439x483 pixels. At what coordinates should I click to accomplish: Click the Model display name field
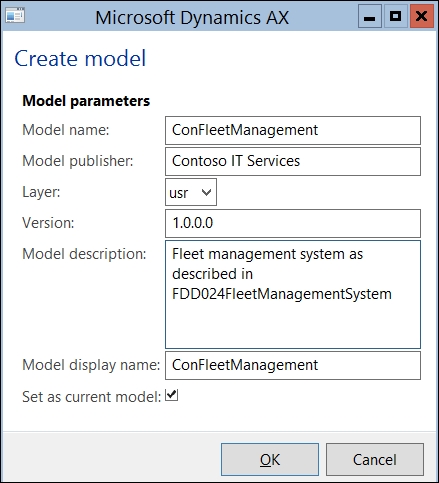coord(293,365)
